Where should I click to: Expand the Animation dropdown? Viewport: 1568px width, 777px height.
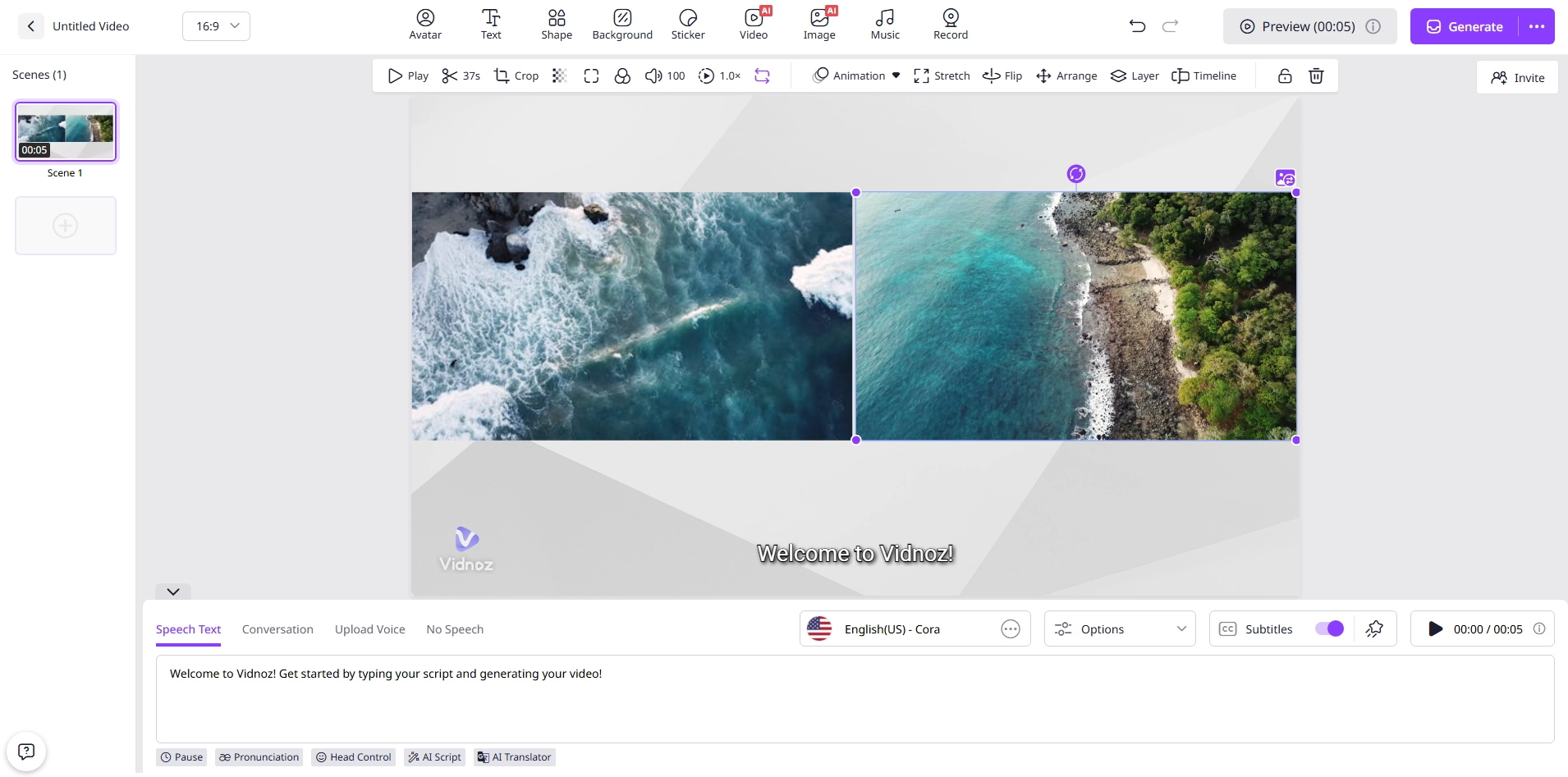855,75
